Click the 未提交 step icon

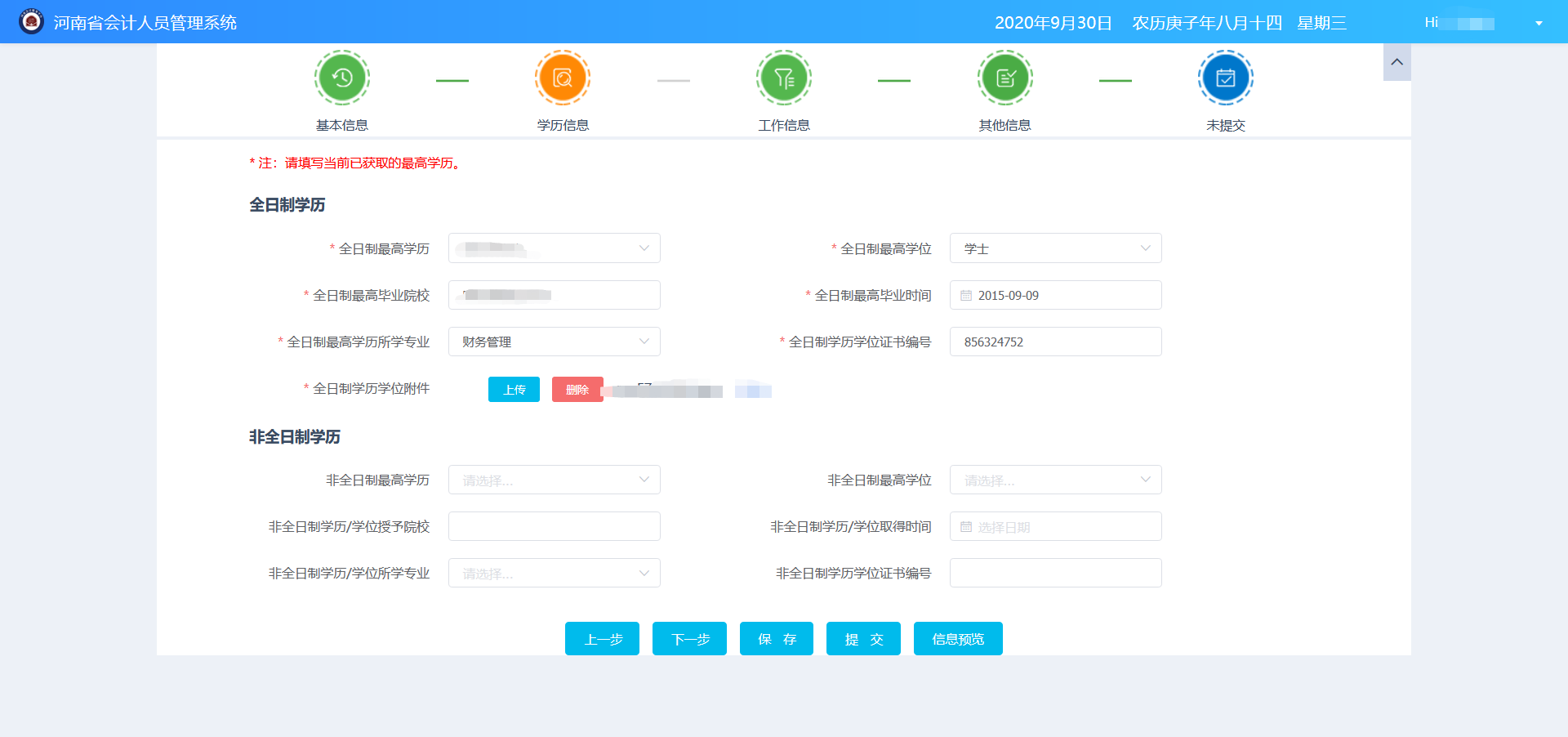[x=1225, y=78]
